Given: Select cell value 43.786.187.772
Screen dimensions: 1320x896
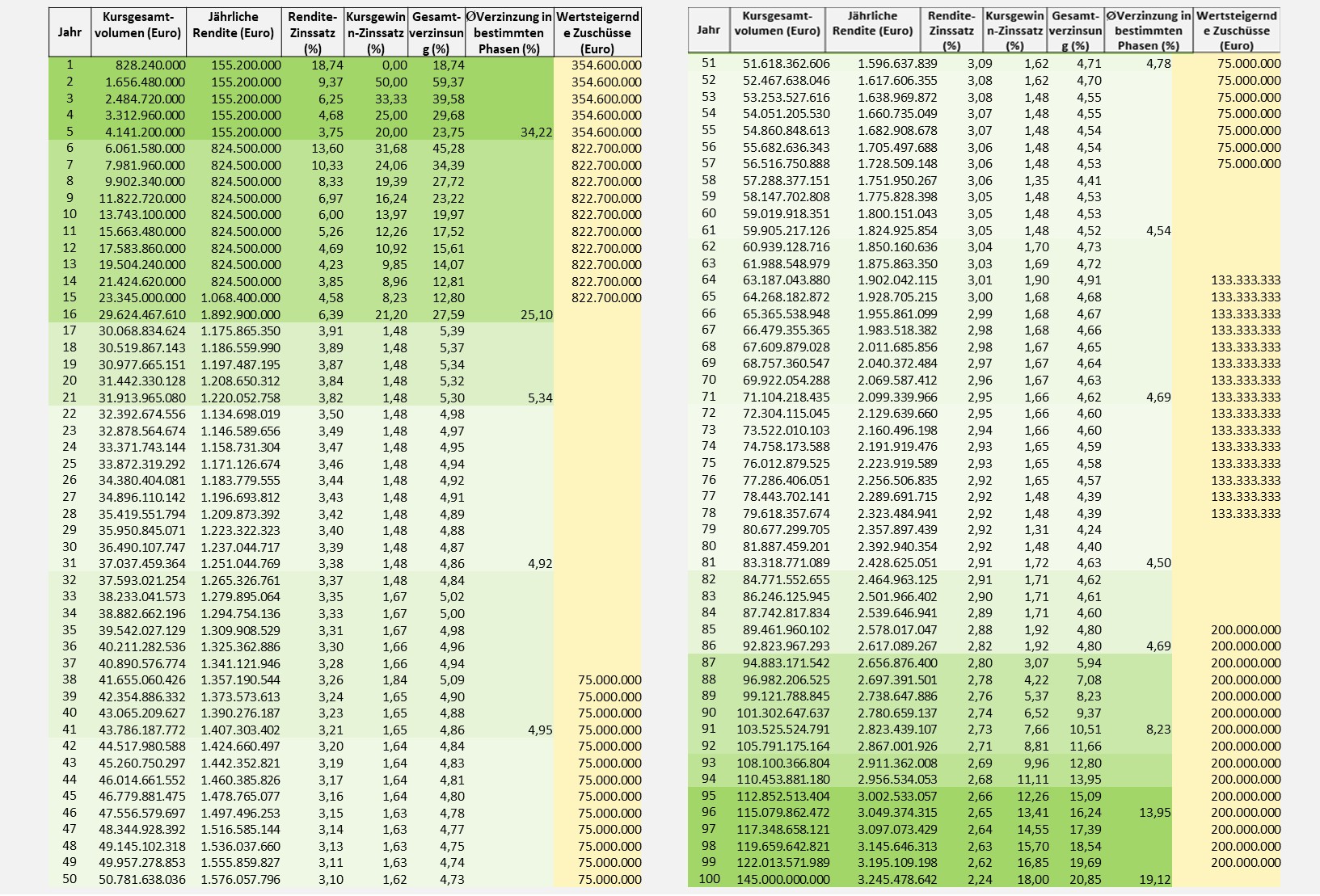Looking at the screenshot, I should click(142, 730).
